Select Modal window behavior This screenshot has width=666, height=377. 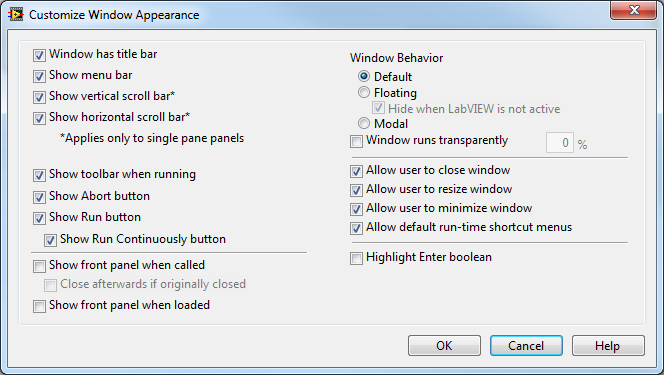364,123
